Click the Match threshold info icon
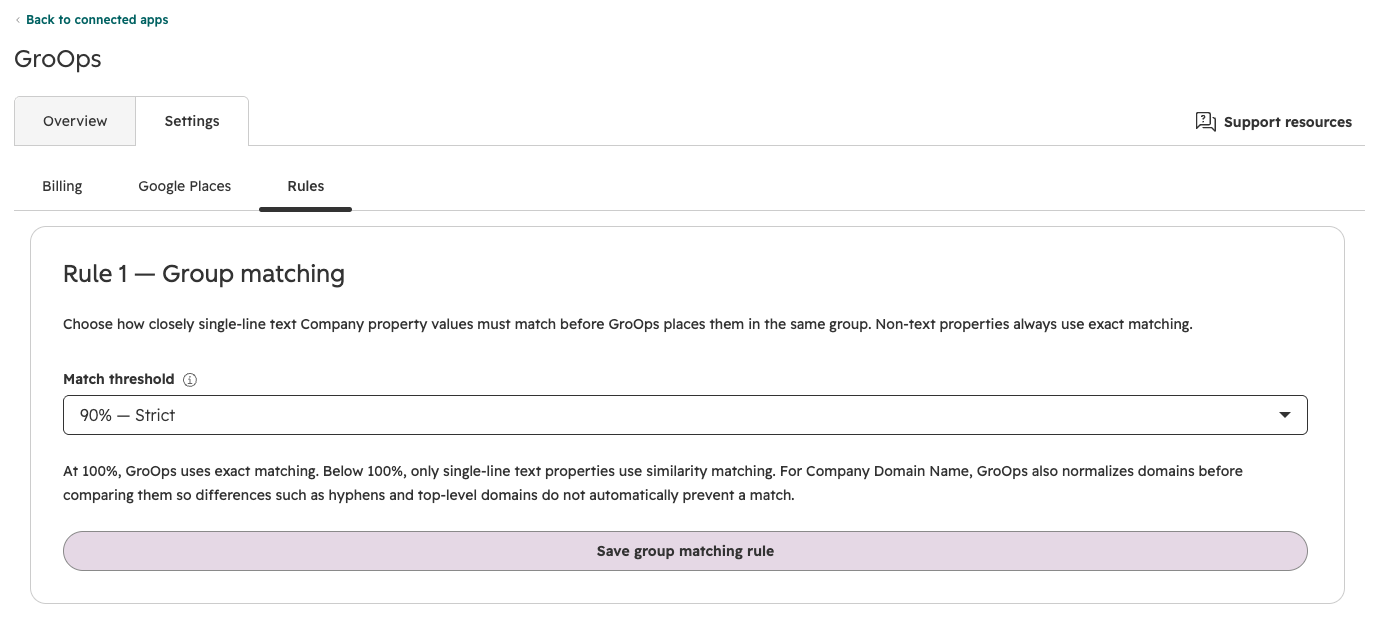 (190, 380)
